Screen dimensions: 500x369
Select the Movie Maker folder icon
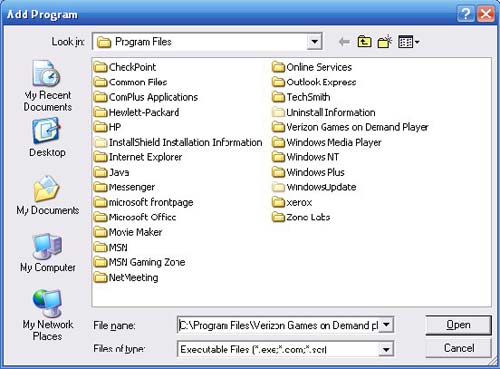coord(100,232)
